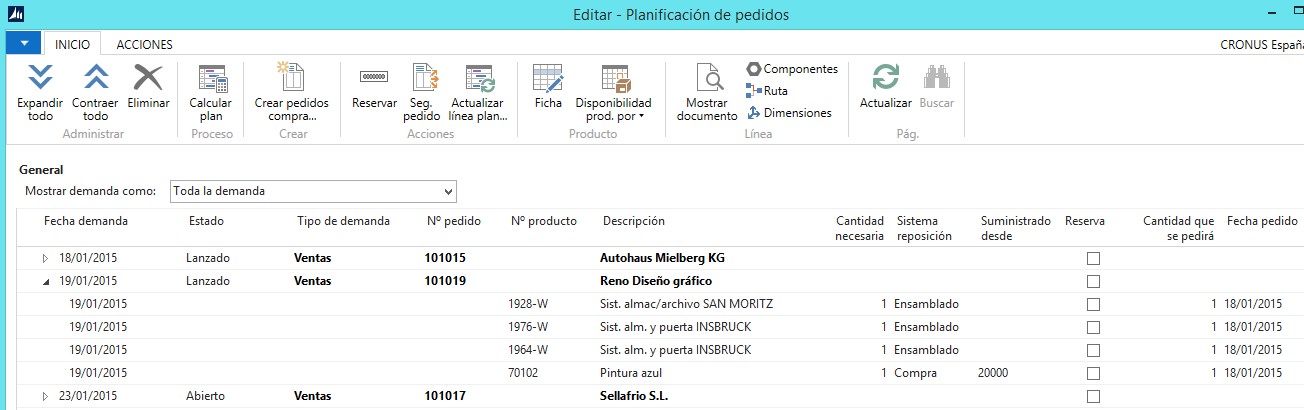Open Ruta in Línea group
The height and width of the screenshot is (410, 1304).
[767, 91]
